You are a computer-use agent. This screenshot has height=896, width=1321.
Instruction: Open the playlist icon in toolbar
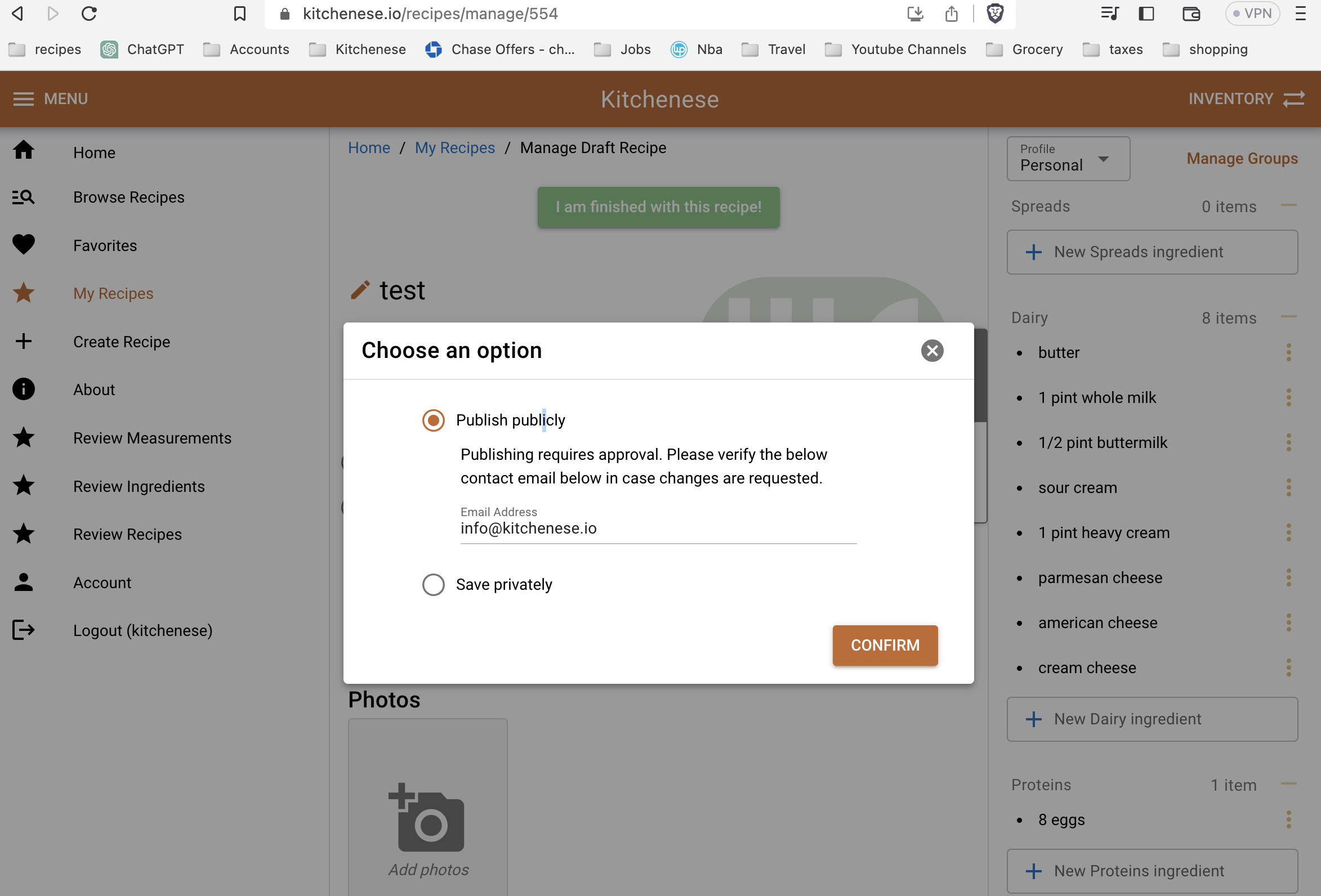1109,13
